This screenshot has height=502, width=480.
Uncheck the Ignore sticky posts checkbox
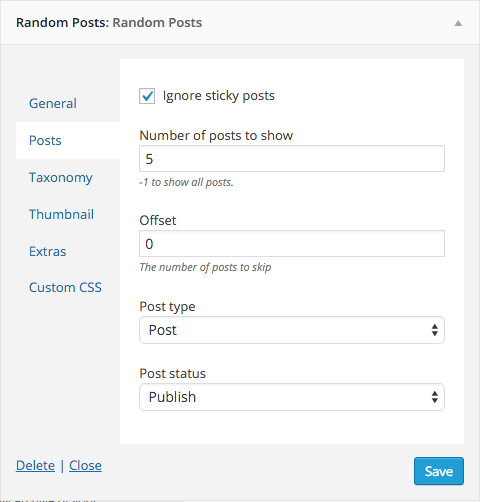point(147,96)
